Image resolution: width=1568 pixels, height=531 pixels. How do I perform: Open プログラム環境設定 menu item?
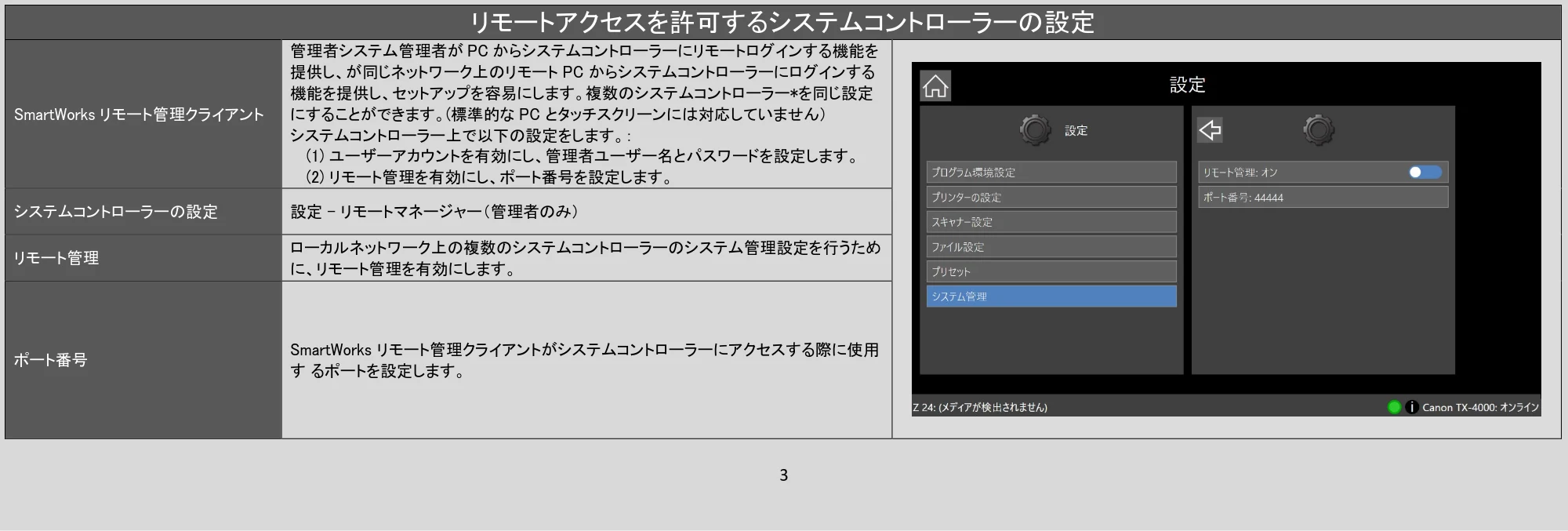(x=1051, y=172)
